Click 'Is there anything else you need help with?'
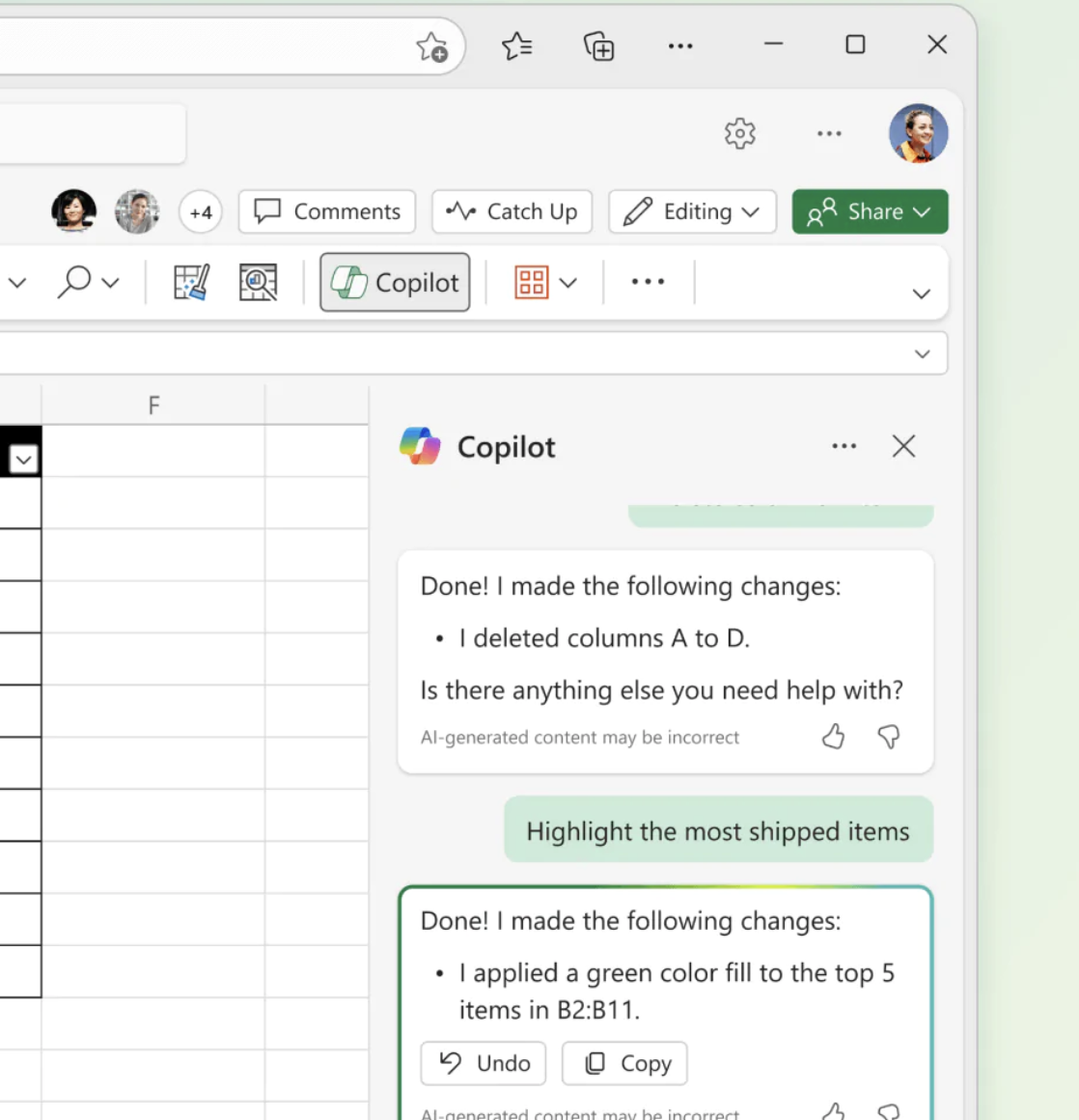The image size is (1079, 1120). 661,690
